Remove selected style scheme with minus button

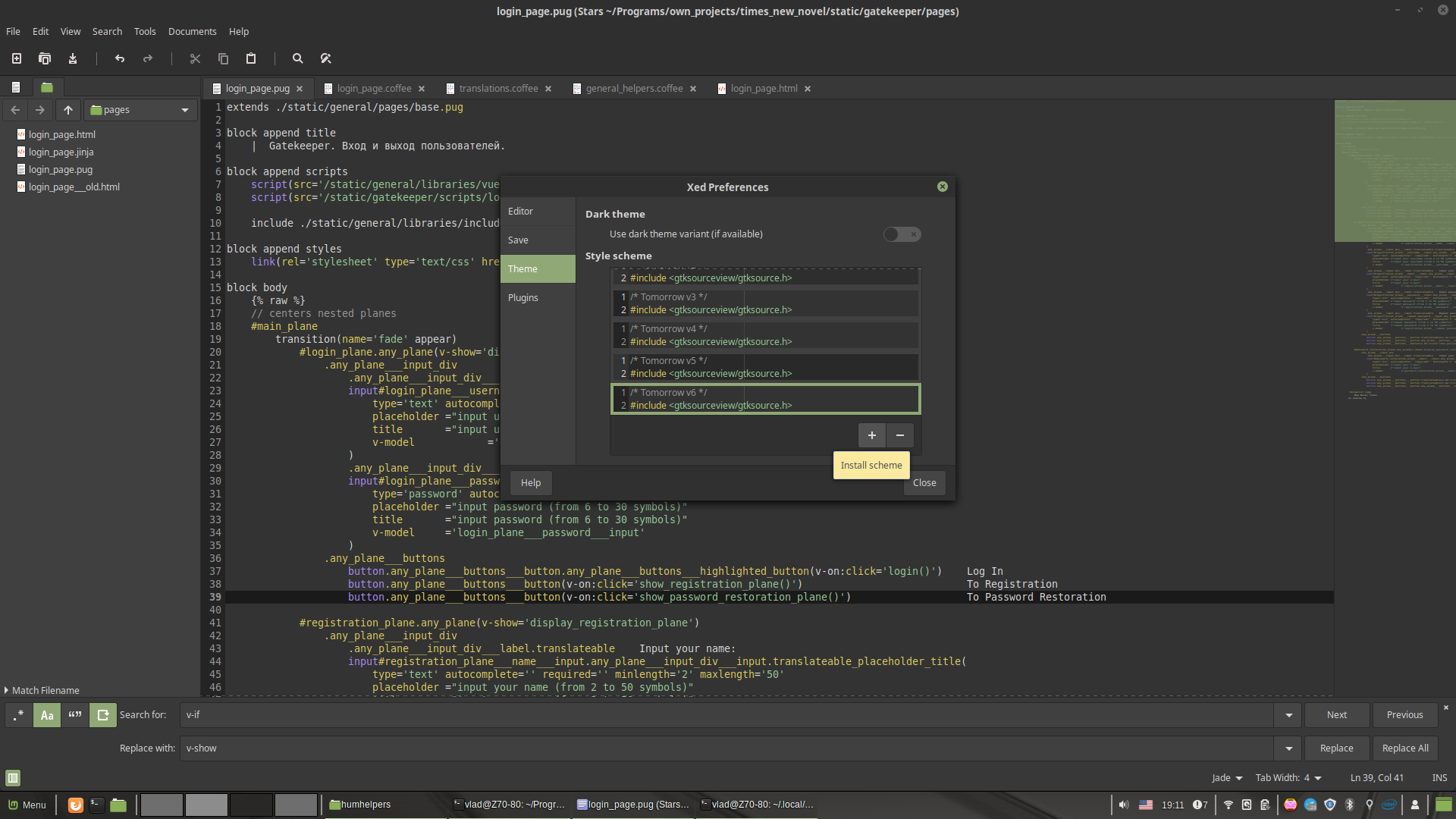[x=900, y=435]
